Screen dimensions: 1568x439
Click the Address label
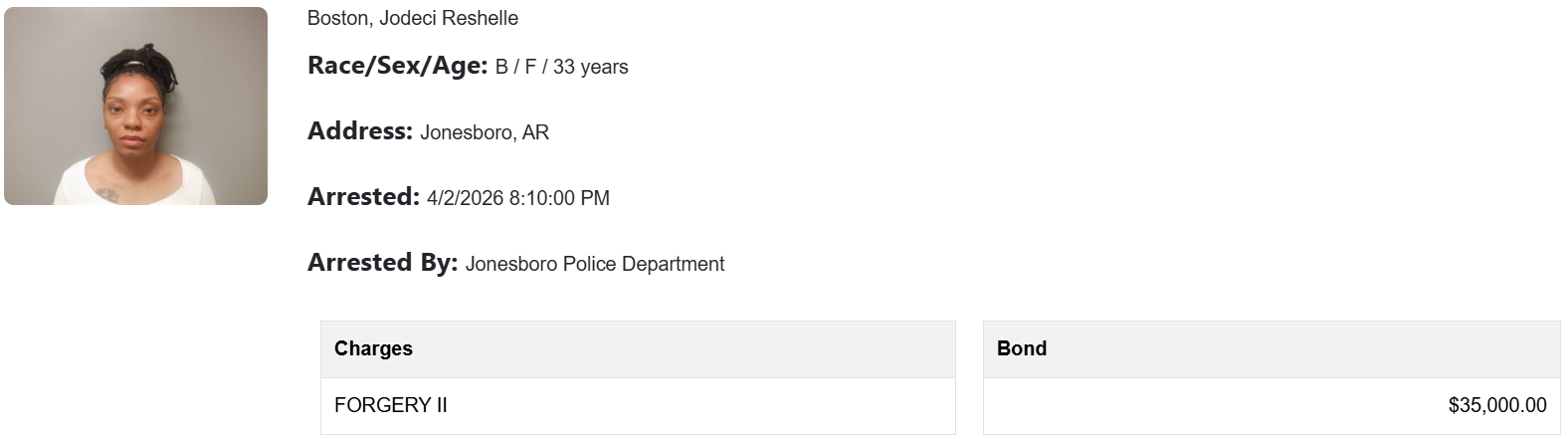click(359, 131)
